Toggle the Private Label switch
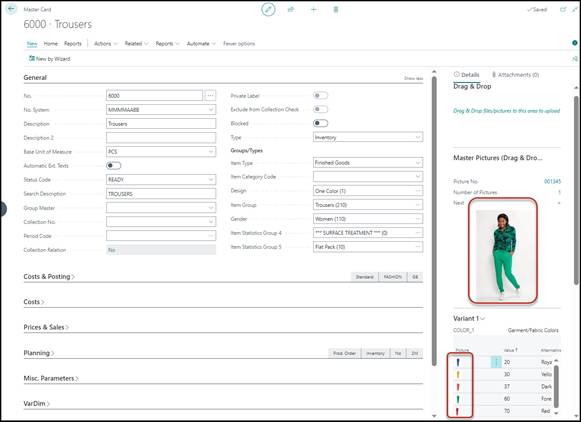The width and height of the screenshot is (581, 422). 321,96
